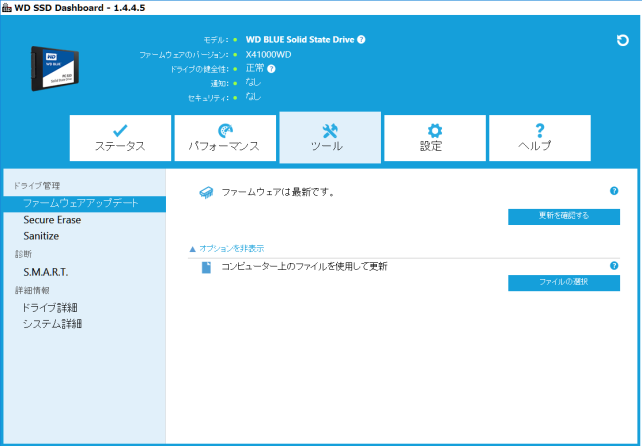Click コンピューター上のファイルを使用して更新 text
Image resolution: width=642 pixels, height=446 pixels.
(304, 267)
